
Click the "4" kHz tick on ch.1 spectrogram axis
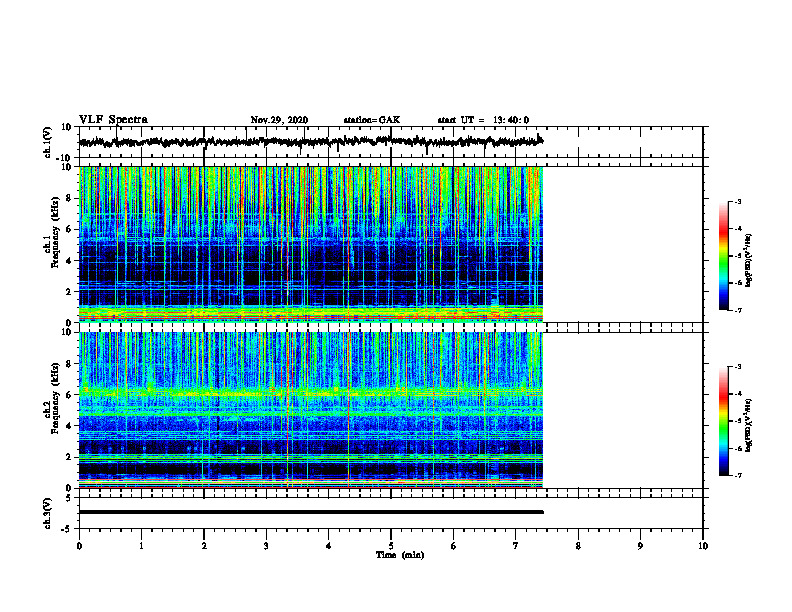(70, 261)
